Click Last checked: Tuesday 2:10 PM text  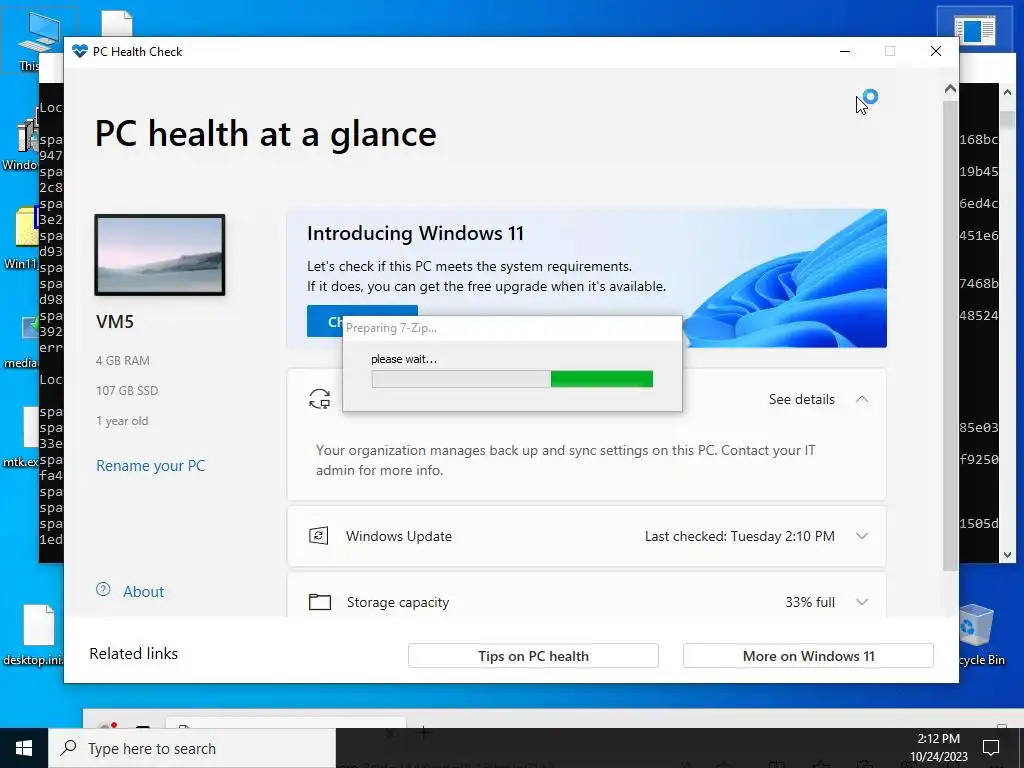point(739,536)
